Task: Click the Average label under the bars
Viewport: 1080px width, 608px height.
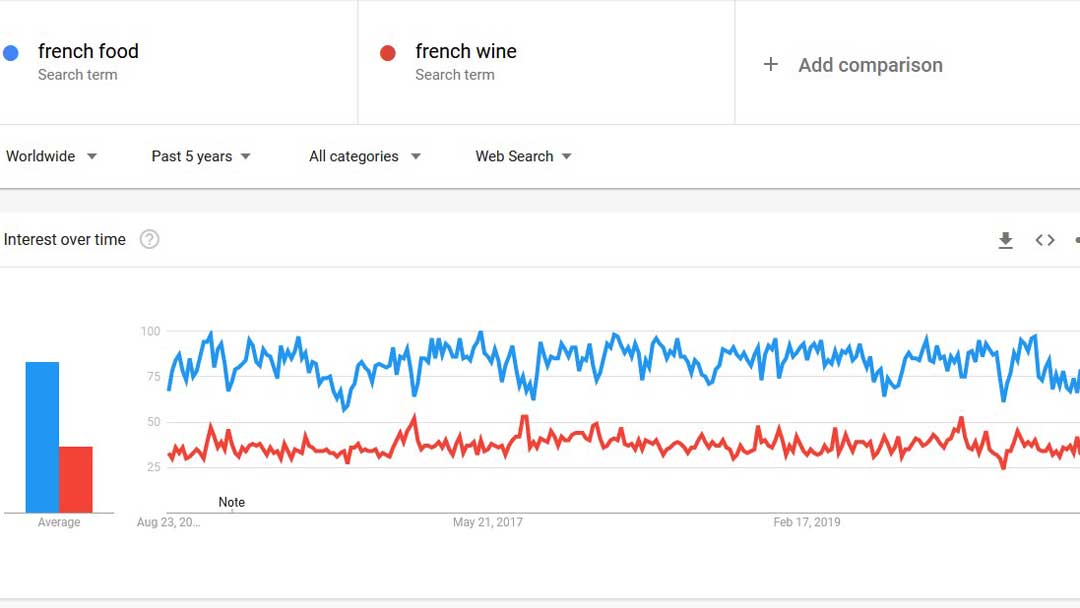Action: 59,522
